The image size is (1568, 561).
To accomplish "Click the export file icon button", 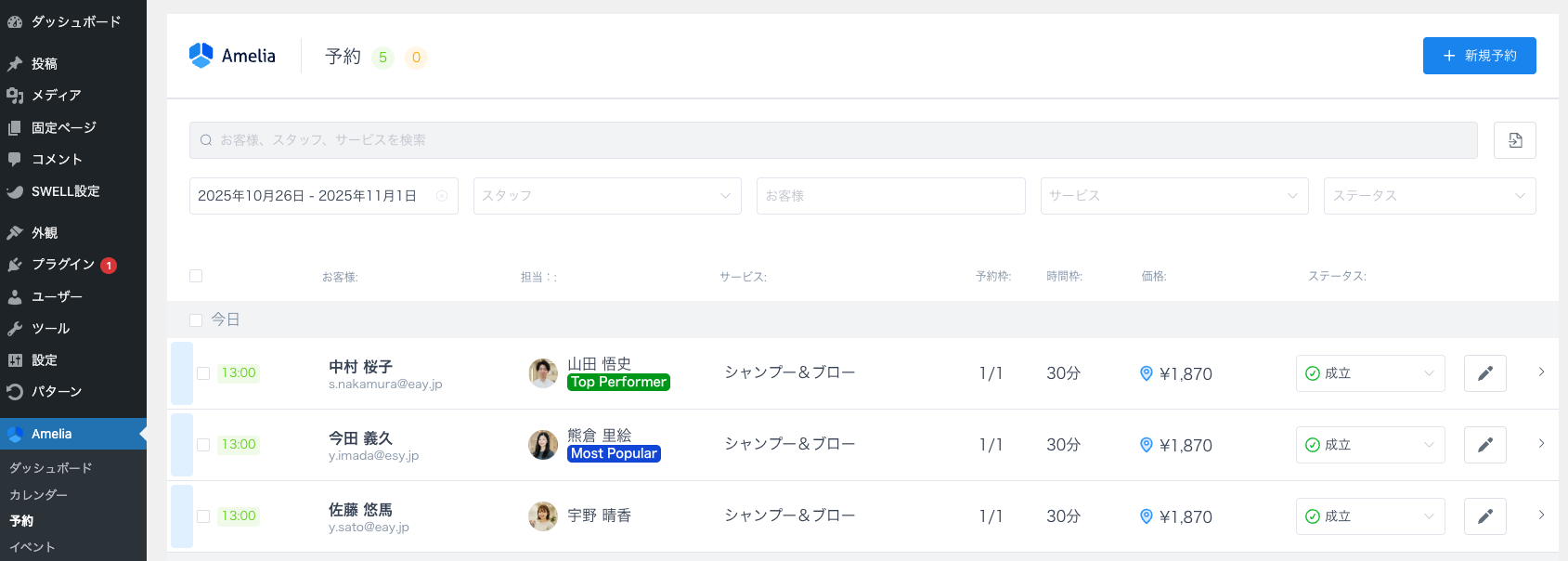I will coord(1514,140).
